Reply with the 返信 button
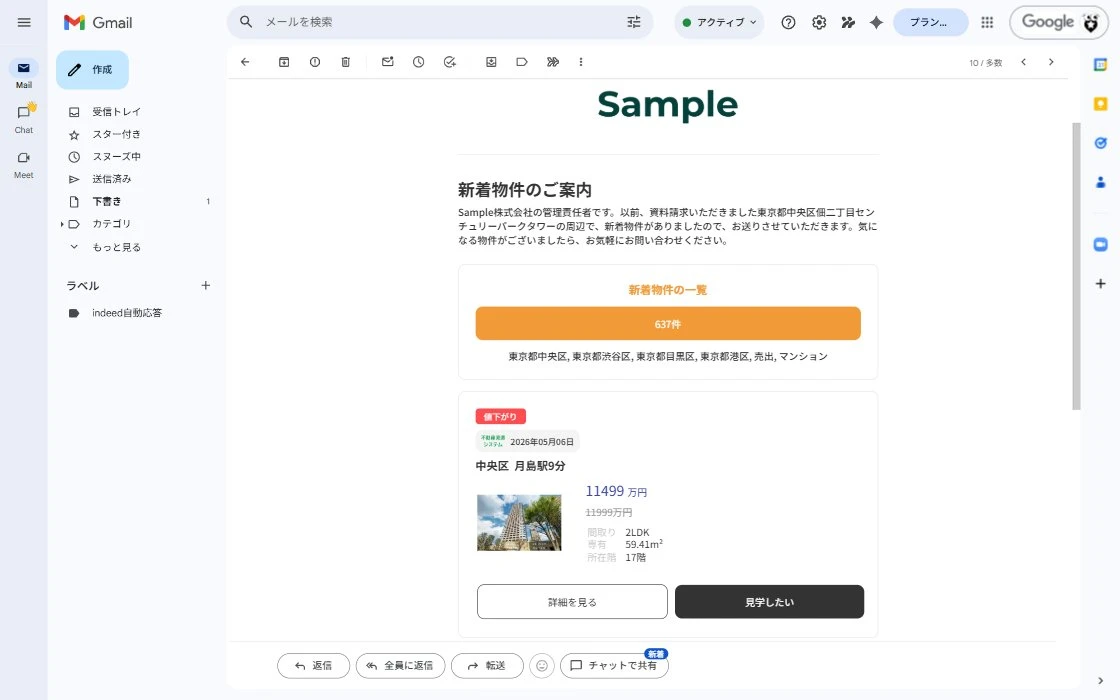 (x=314, y=666)
